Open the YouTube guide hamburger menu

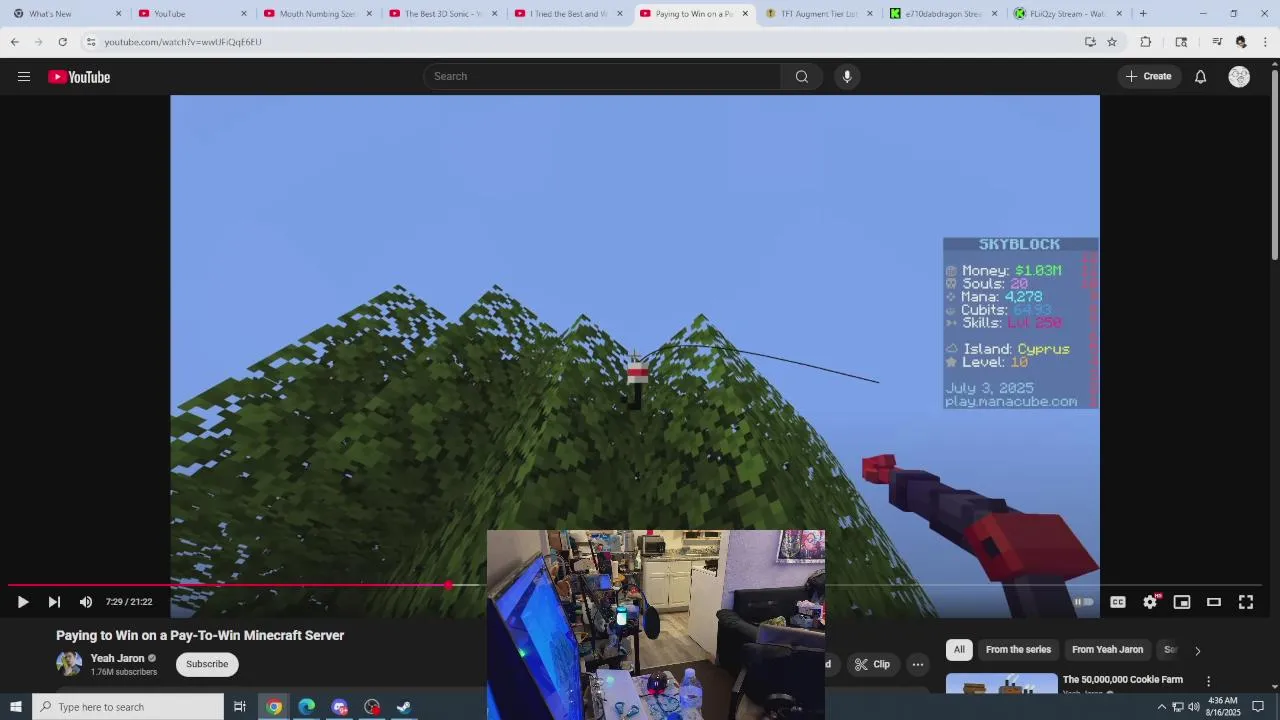24,77
